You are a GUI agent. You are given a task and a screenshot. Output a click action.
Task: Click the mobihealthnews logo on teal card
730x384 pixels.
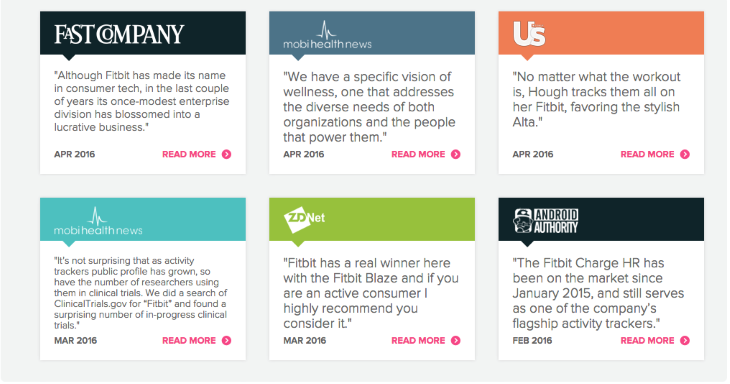point(98,221)
